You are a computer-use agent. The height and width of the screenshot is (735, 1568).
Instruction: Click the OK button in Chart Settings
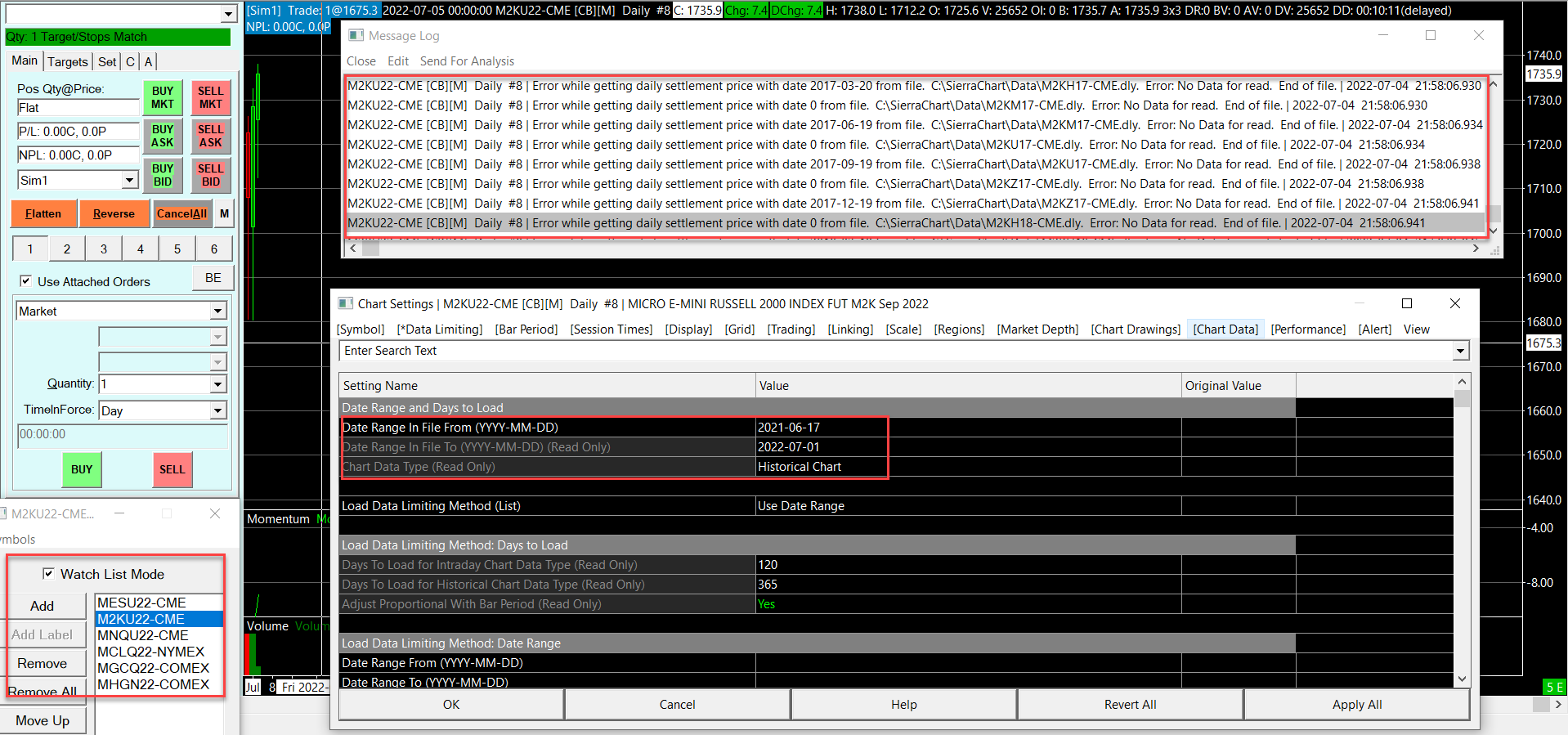pyautogui.click(x=451, y=704)
